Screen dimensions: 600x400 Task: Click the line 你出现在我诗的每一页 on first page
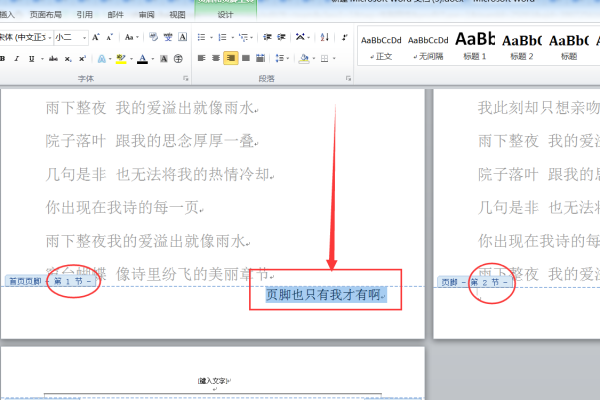[122, 207]
